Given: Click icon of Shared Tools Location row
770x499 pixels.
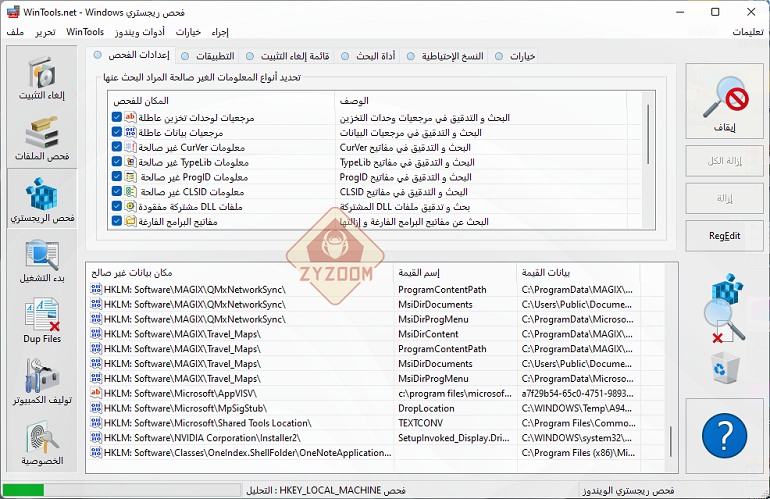Looking at the screenshot, I should tap(96, 422).
